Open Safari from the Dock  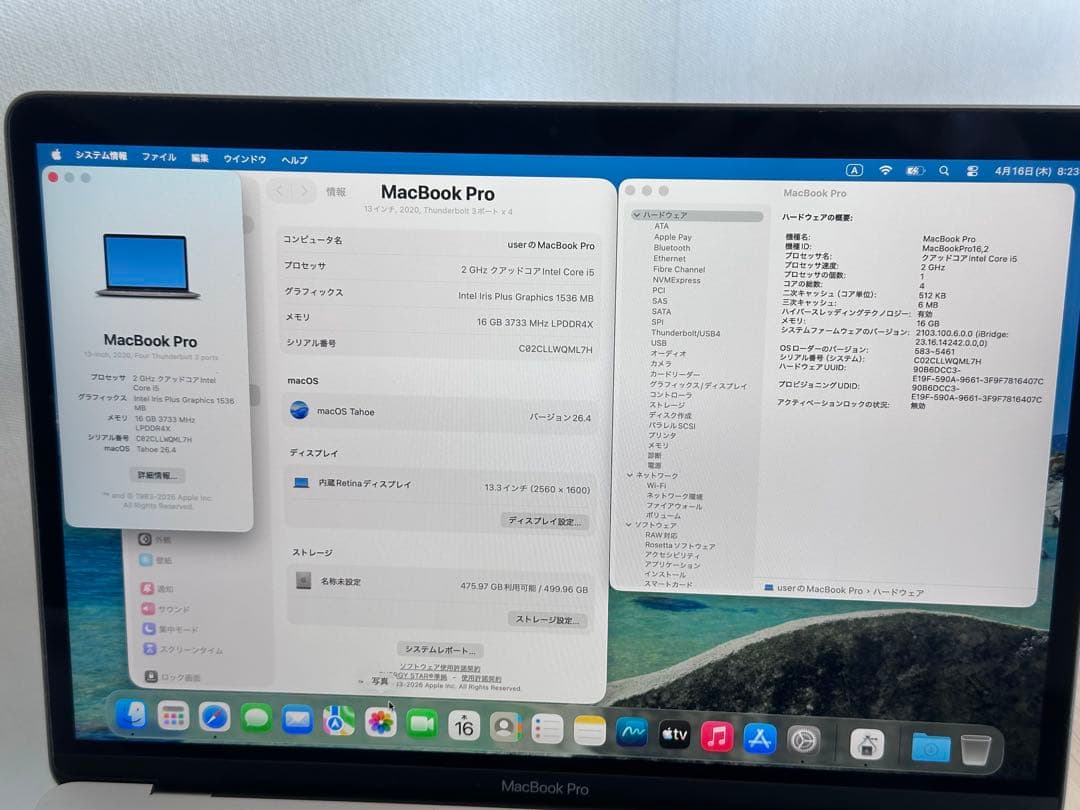point(215,718)
